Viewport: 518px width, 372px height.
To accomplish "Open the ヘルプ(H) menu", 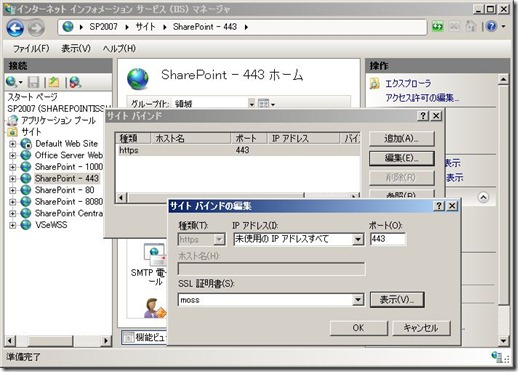I will (x=119, y=49).
